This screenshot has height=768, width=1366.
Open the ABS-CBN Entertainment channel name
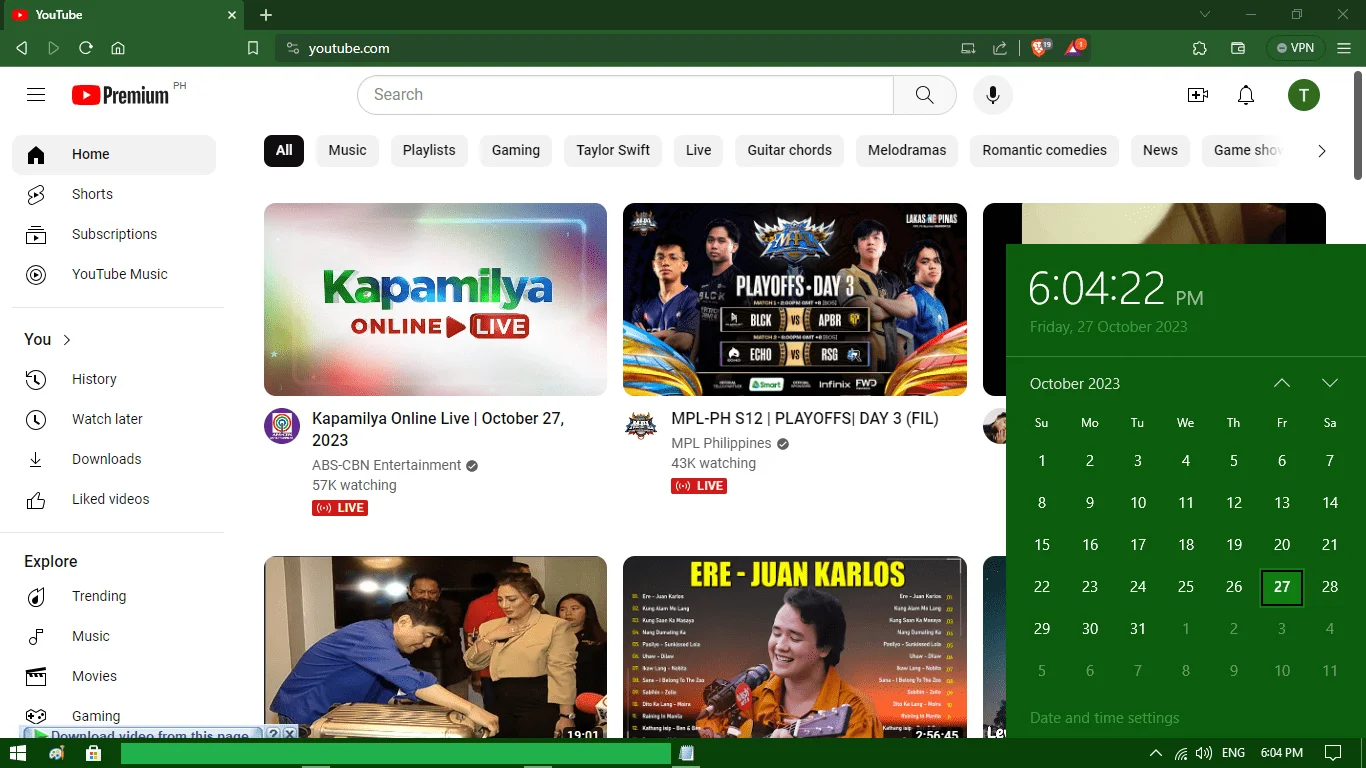pyautogui.click(x=387, y=465)
